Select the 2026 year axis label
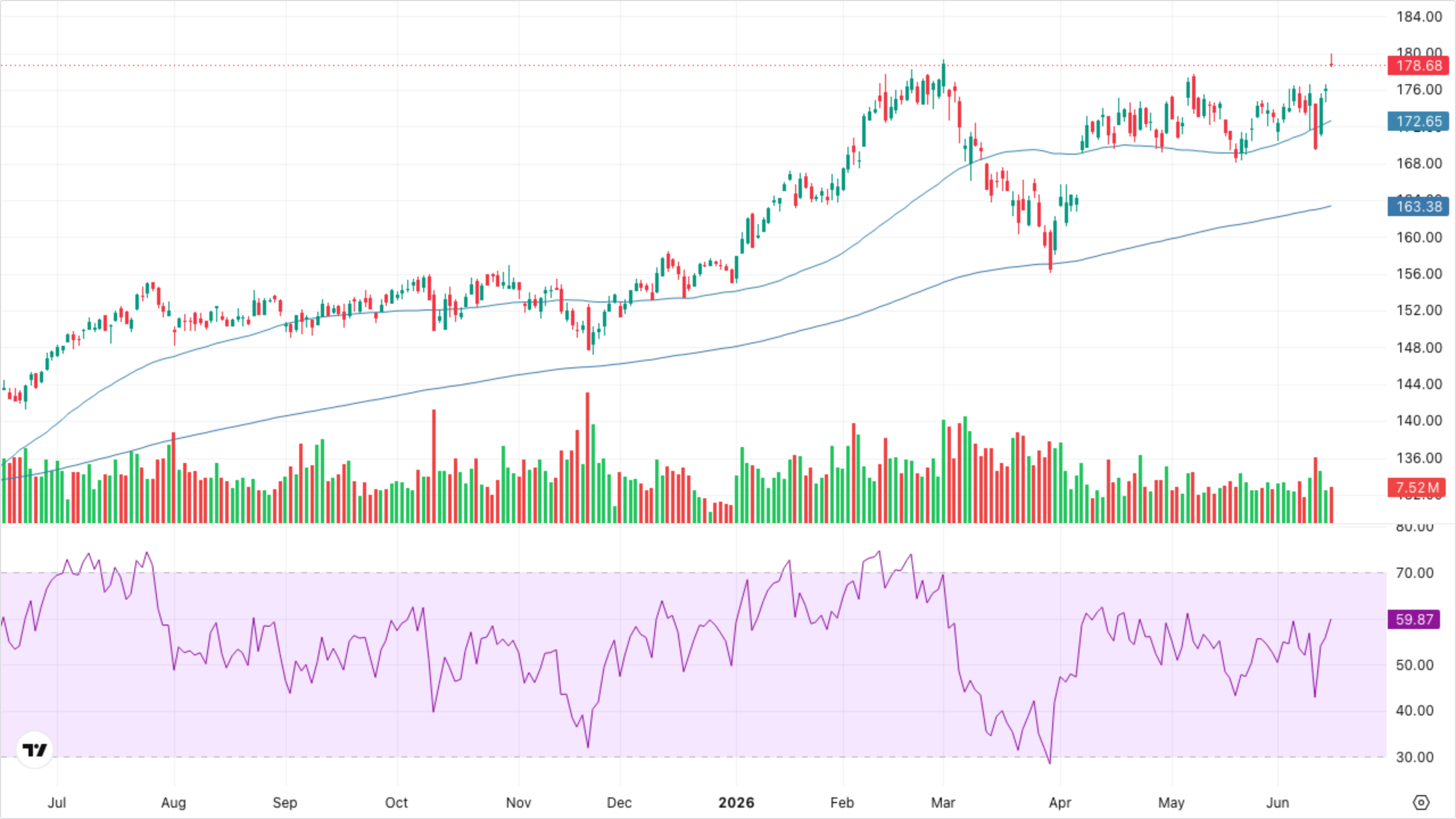 [736, 803]
